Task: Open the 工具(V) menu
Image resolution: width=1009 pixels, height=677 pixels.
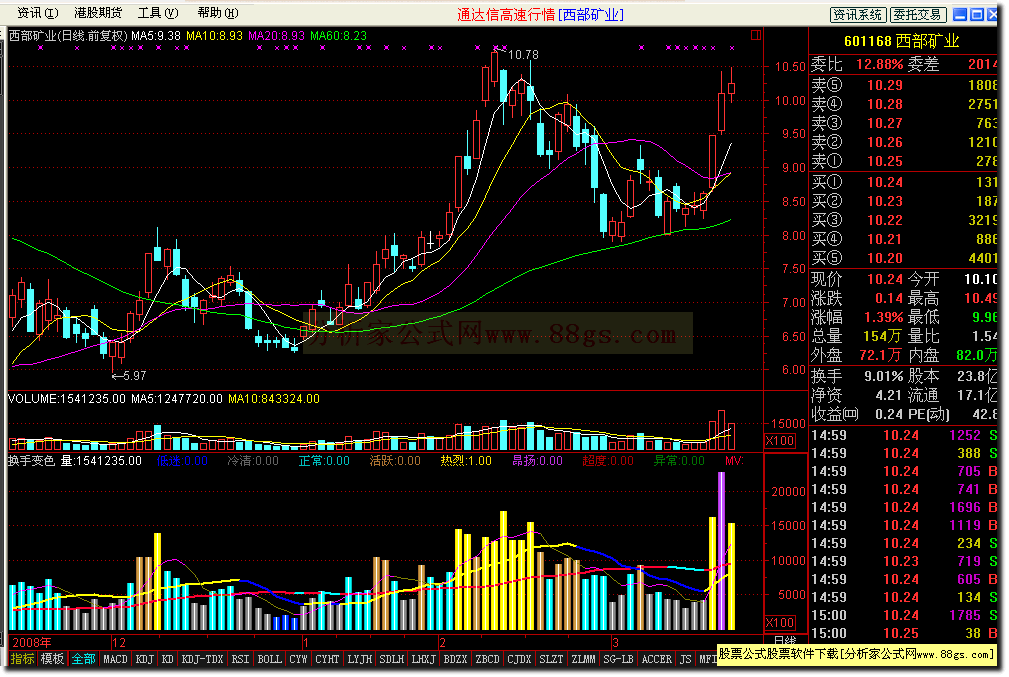Action: click(158, 13)
